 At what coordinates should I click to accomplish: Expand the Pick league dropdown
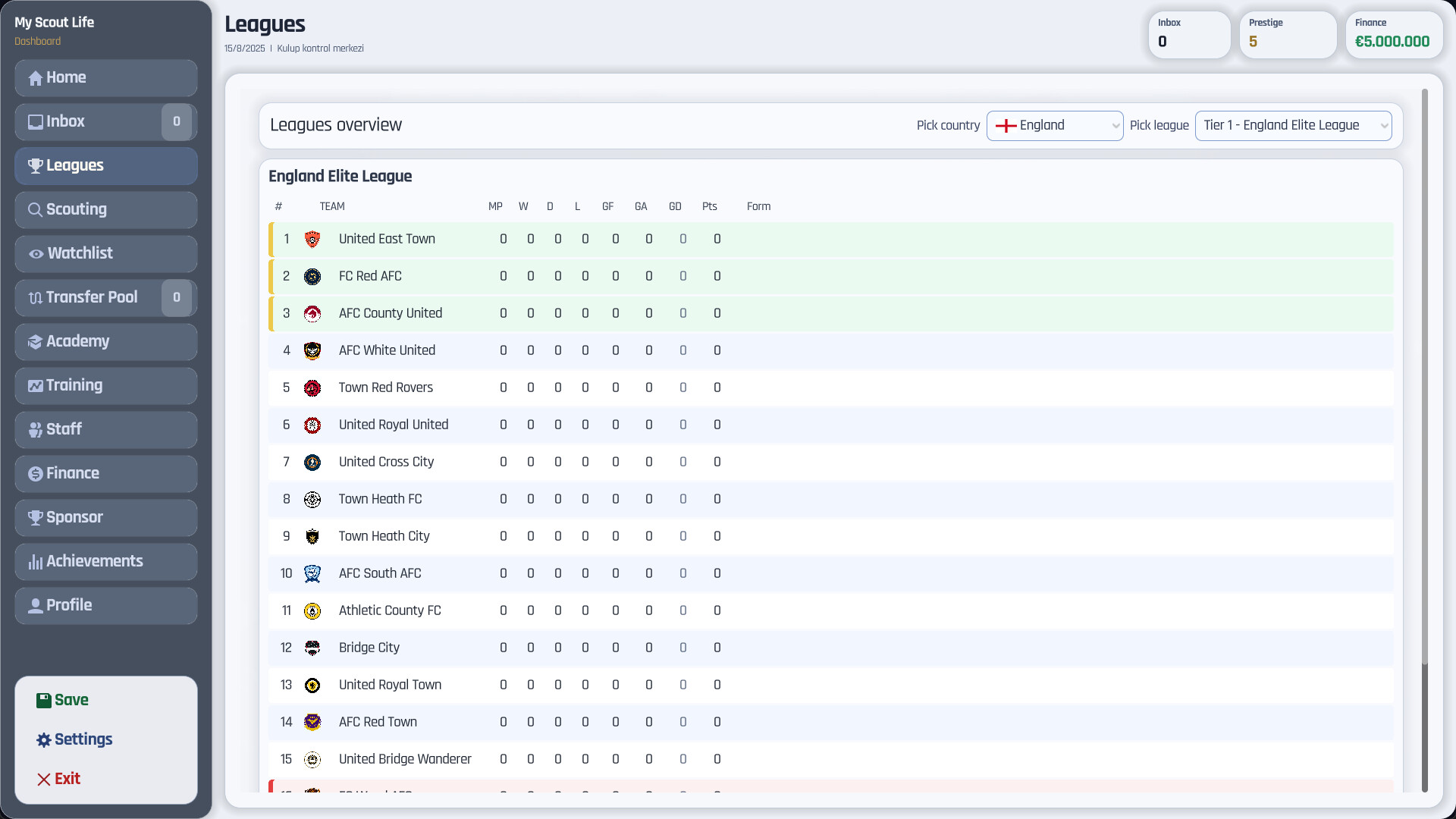1293,126
